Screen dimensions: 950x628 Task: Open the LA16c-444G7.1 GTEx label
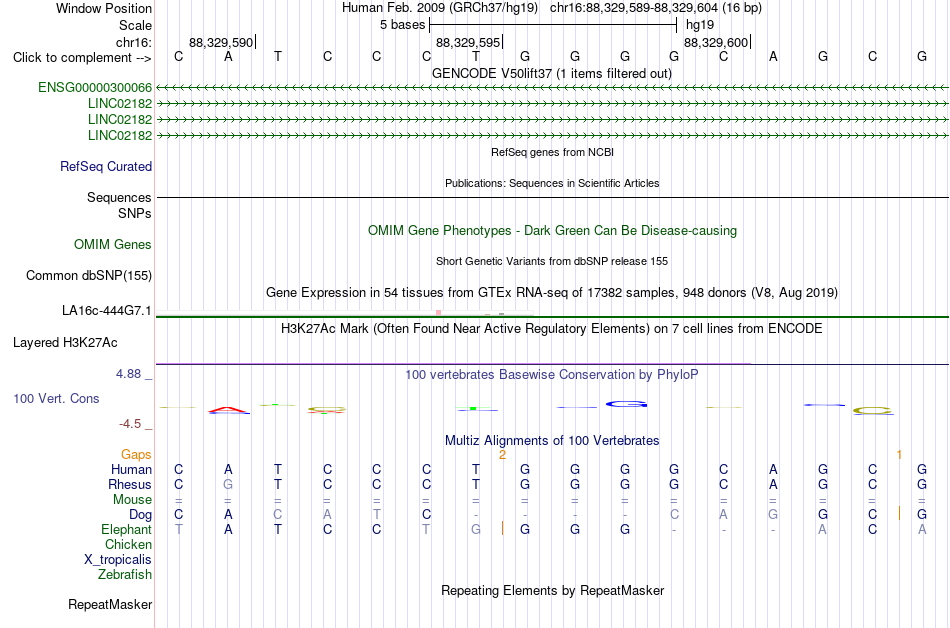[x=107, y=311]
